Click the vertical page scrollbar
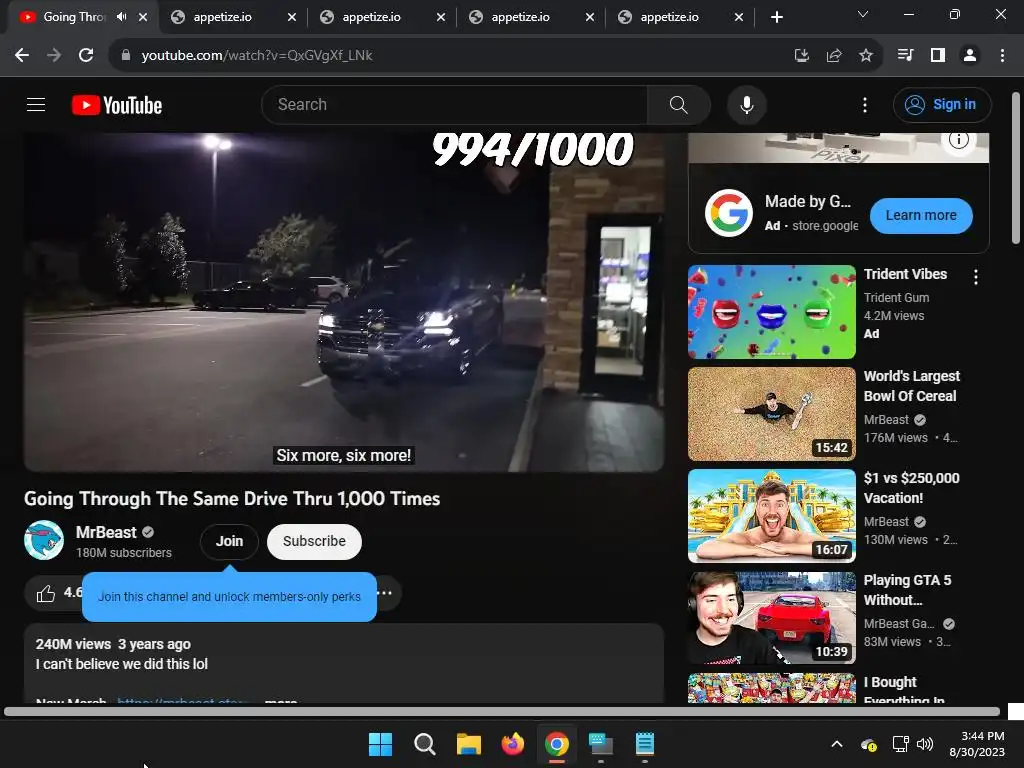Screen dimensions: 1024x768 pos(1016,168)
